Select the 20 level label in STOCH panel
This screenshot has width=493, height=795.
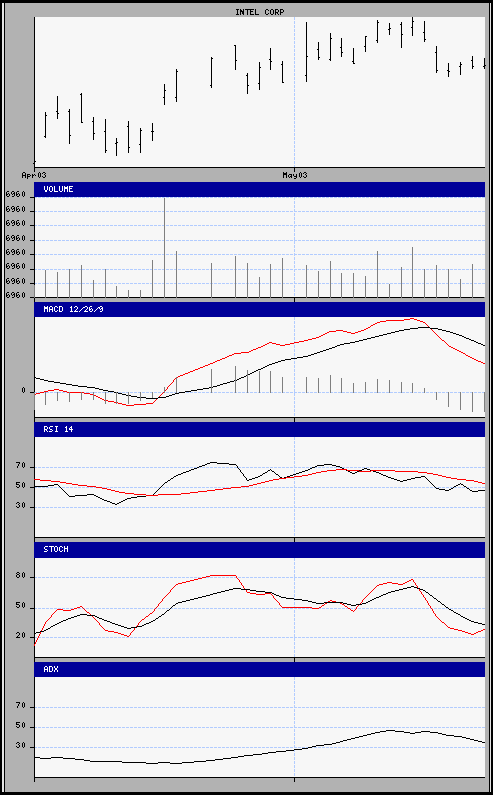21,636
